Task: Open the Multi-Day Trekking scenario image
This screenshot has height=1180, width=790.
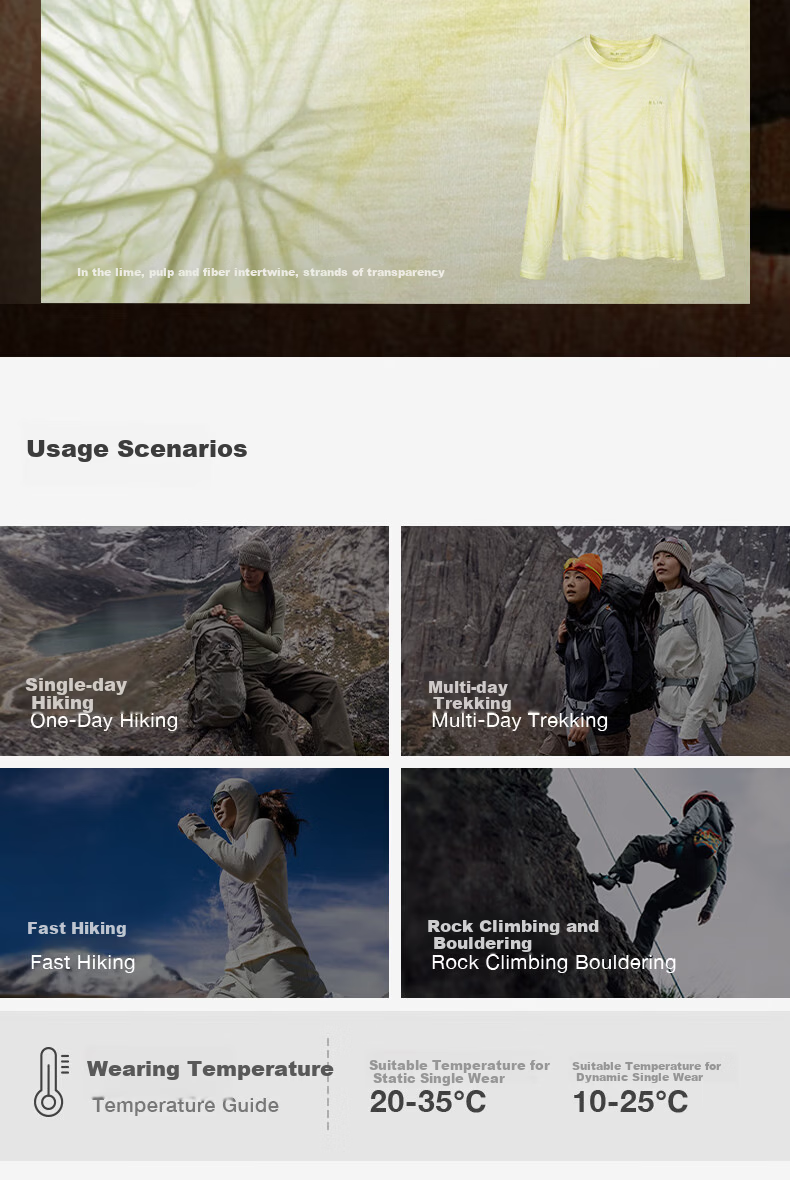Action: tap(595, 640)
